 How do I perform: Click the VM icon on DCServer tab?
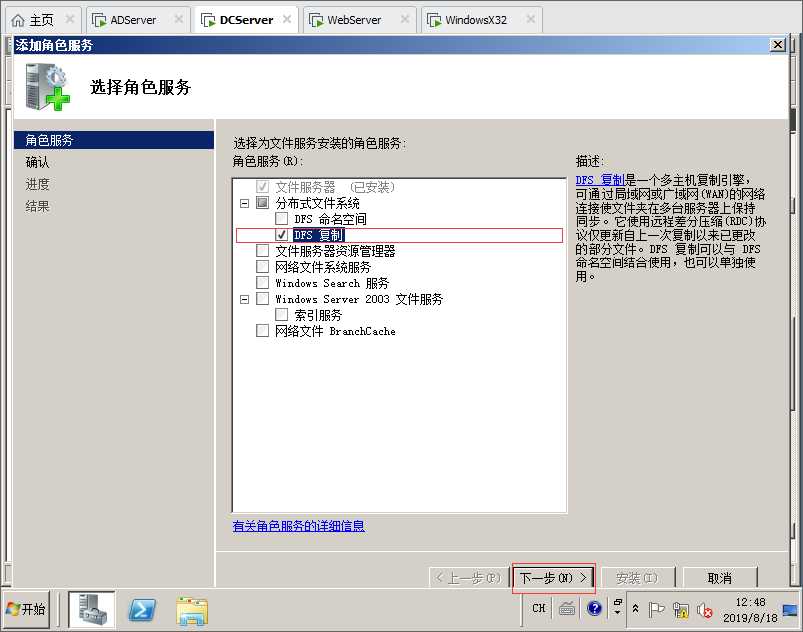pyautogui.click(x=208, y=20)
